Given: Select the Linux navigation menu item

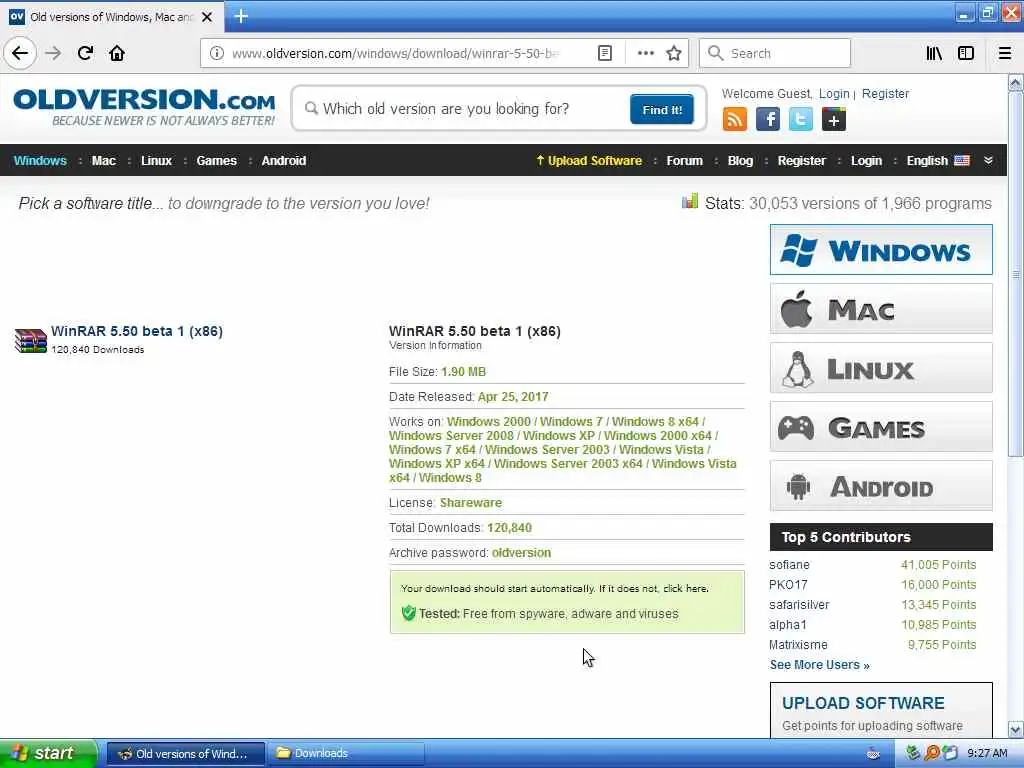Looking at the screenshot, I should tap(156, 160).
